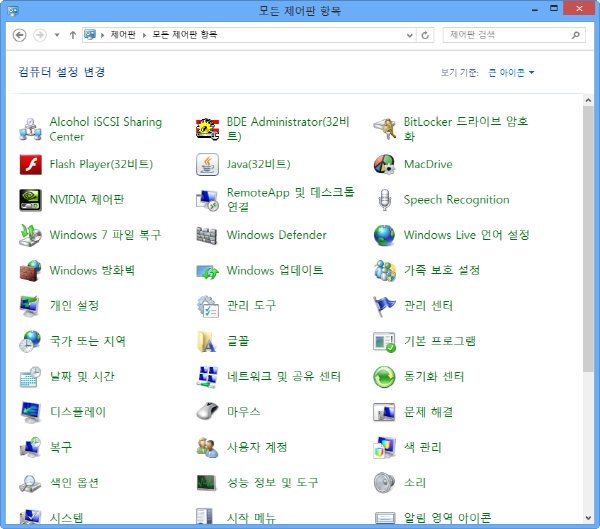Open the recovery (복구) icon
600x529 pixels.
coord(30,447)
